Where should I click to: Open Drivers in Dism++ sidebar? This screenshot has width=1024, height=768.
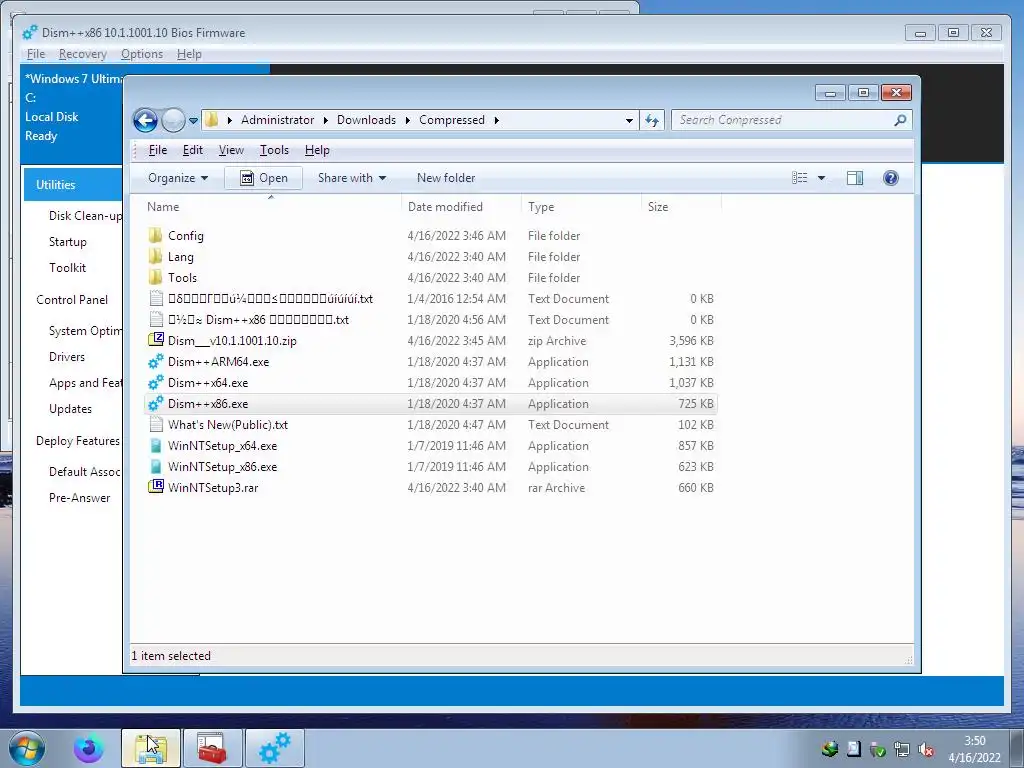coord(67,357)
